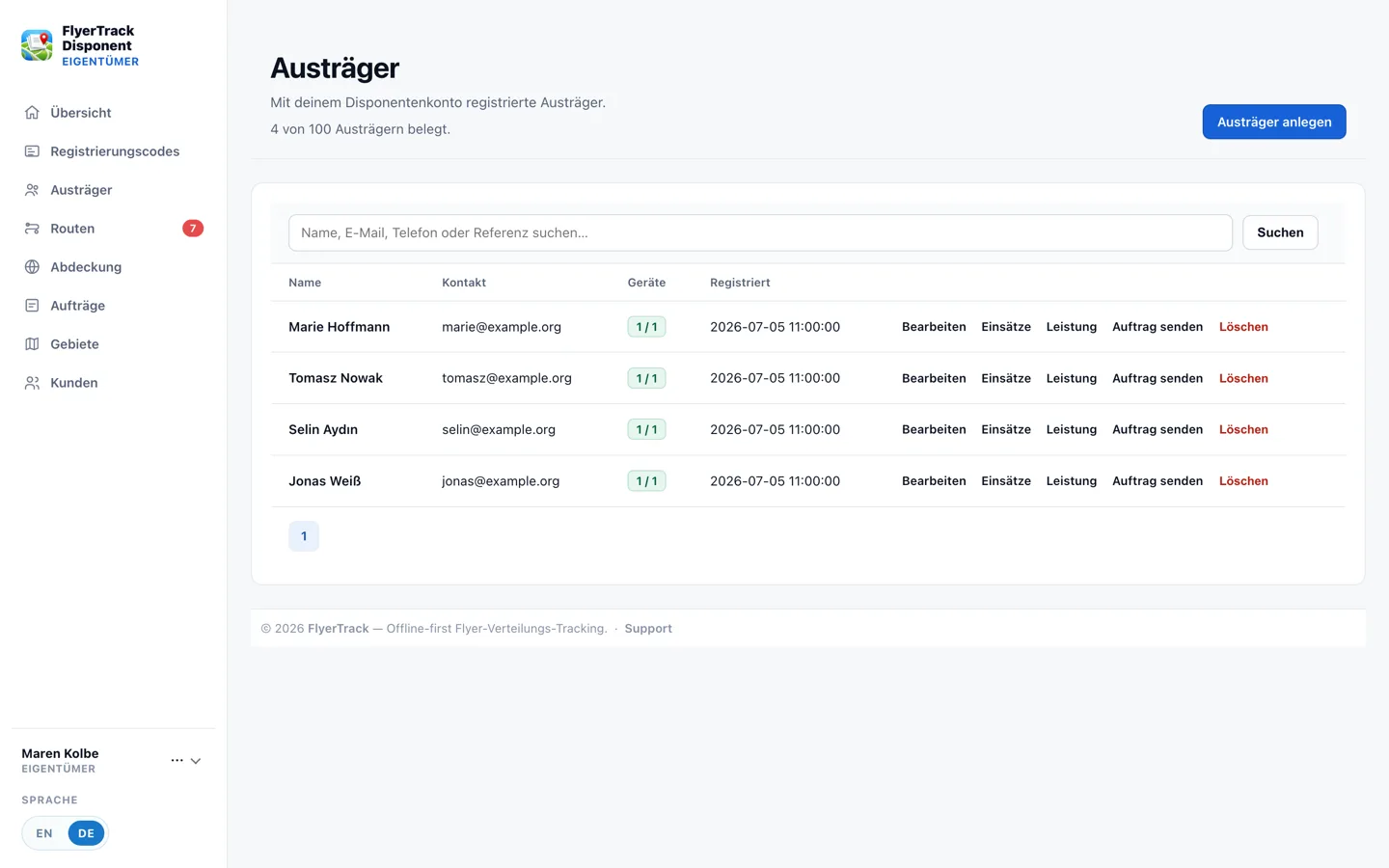This screenshot has width=1389, height=868.
Task: Click Auftrag senden for Jonas Weiß
Action: click(x=1157, y=480)
